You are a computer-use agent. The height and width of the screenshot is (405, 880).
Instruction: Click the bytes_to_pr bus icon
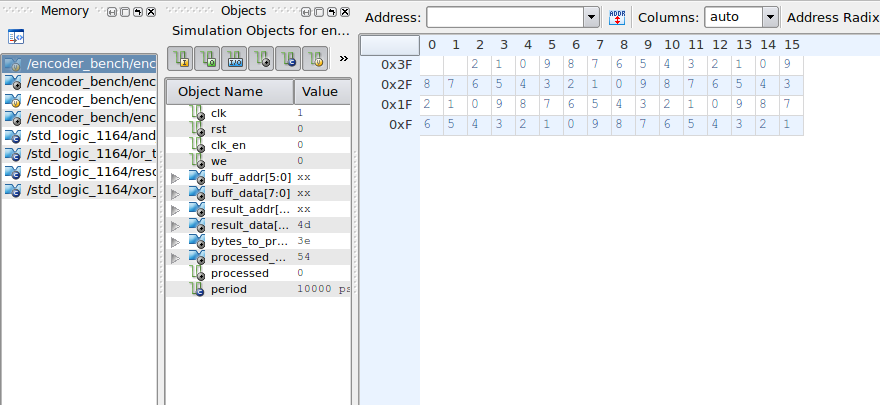(197, 241)
